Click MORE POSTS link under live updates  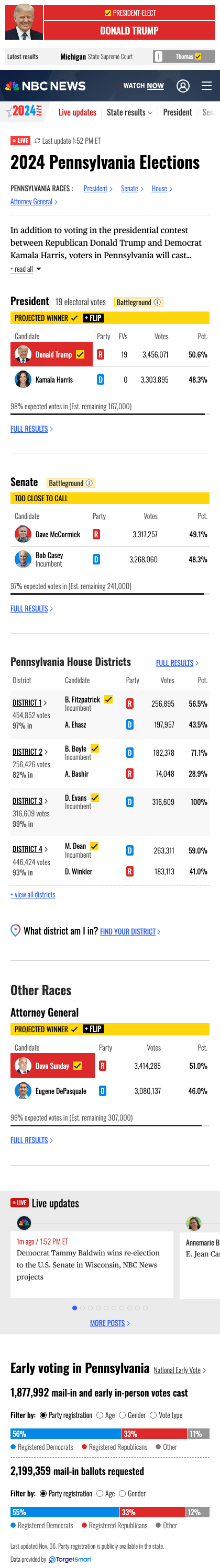(x=109, y=1323)
